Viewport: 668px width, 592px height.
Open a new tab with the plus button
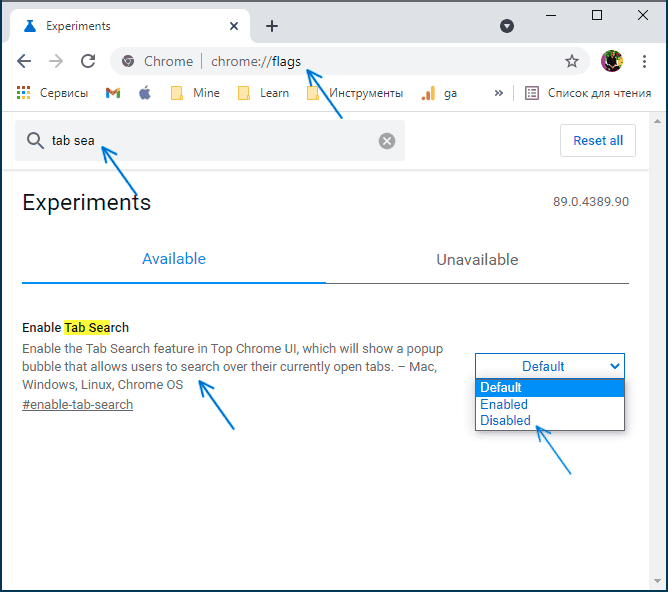pos(272,26)
